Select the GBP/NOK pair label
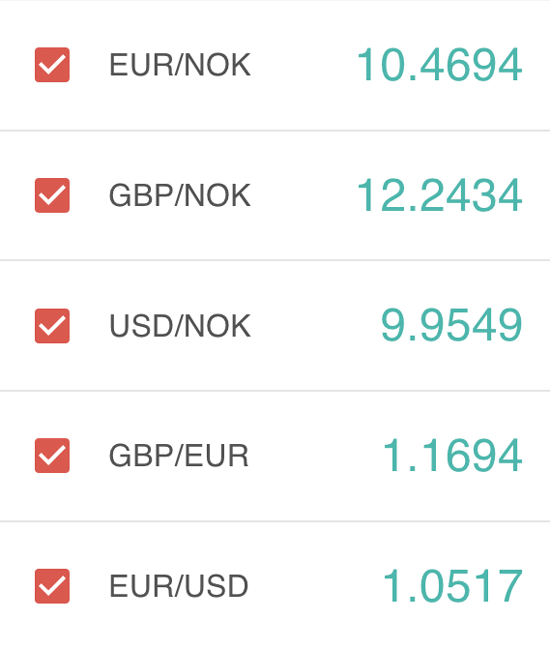This screenshot has height=650, width=550. point(180,195)
